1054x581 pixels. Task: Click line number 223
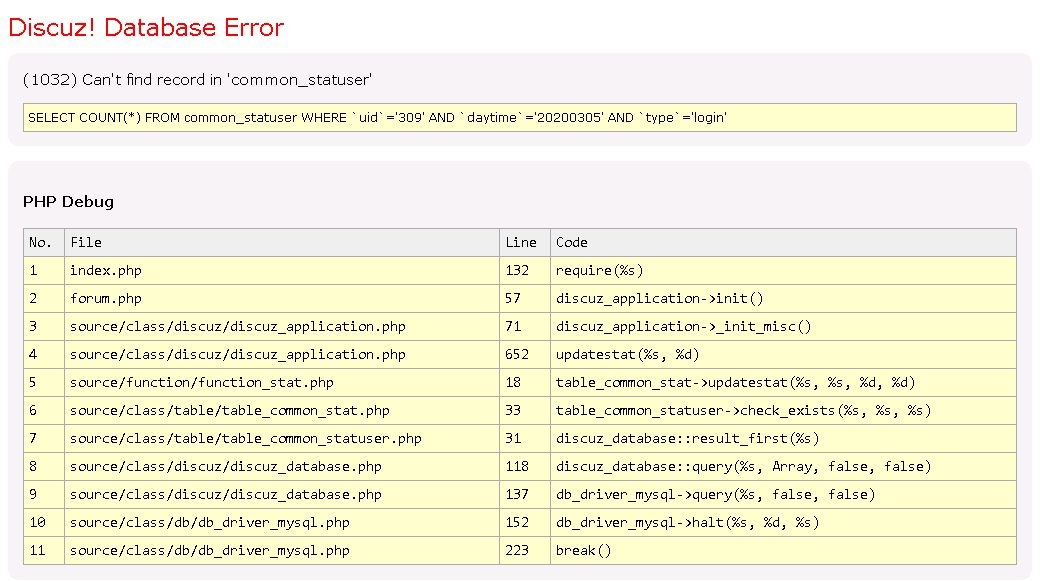[x=524, y=551]
